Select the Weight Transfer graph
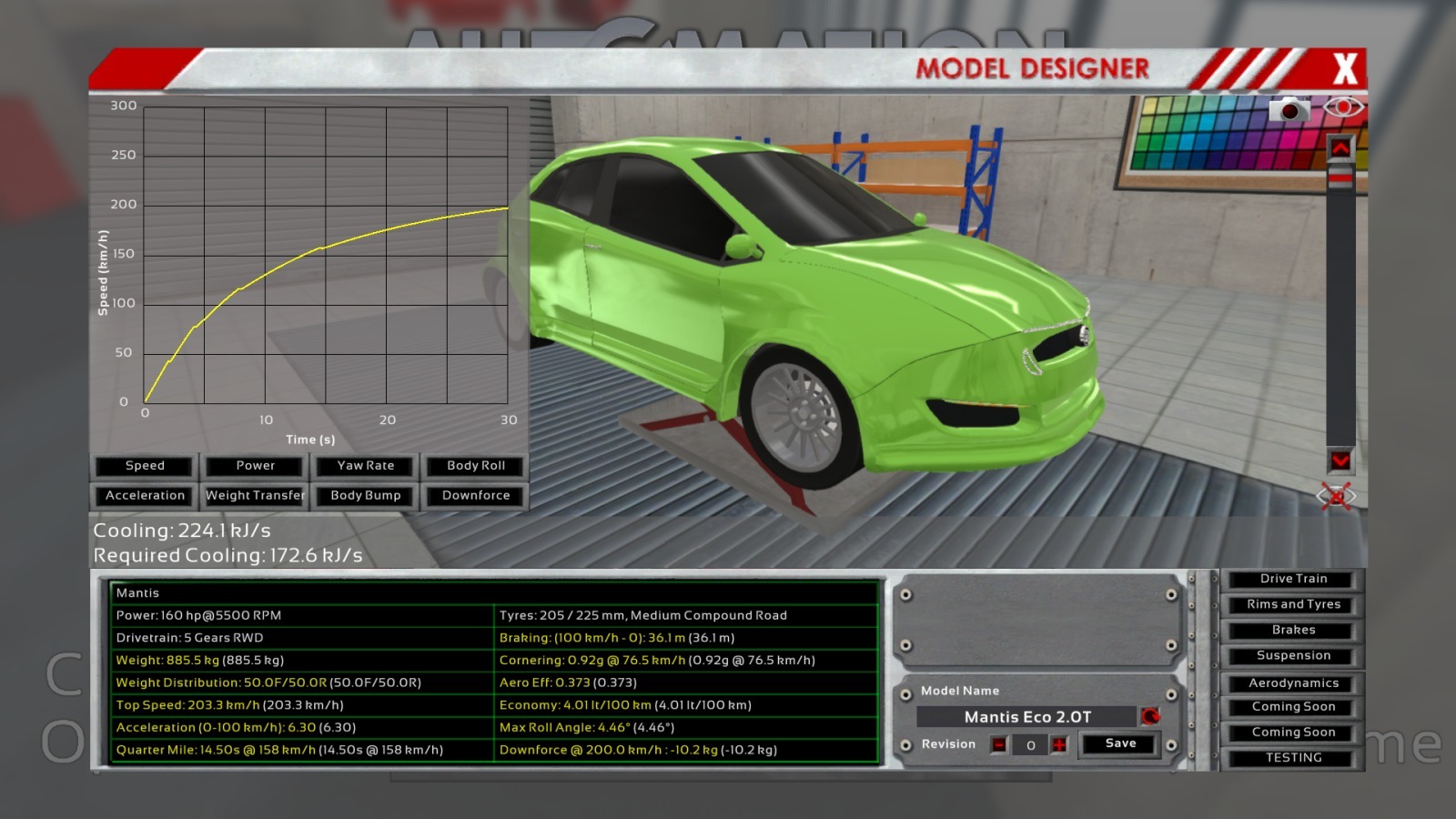 click(x=255, y=496)
